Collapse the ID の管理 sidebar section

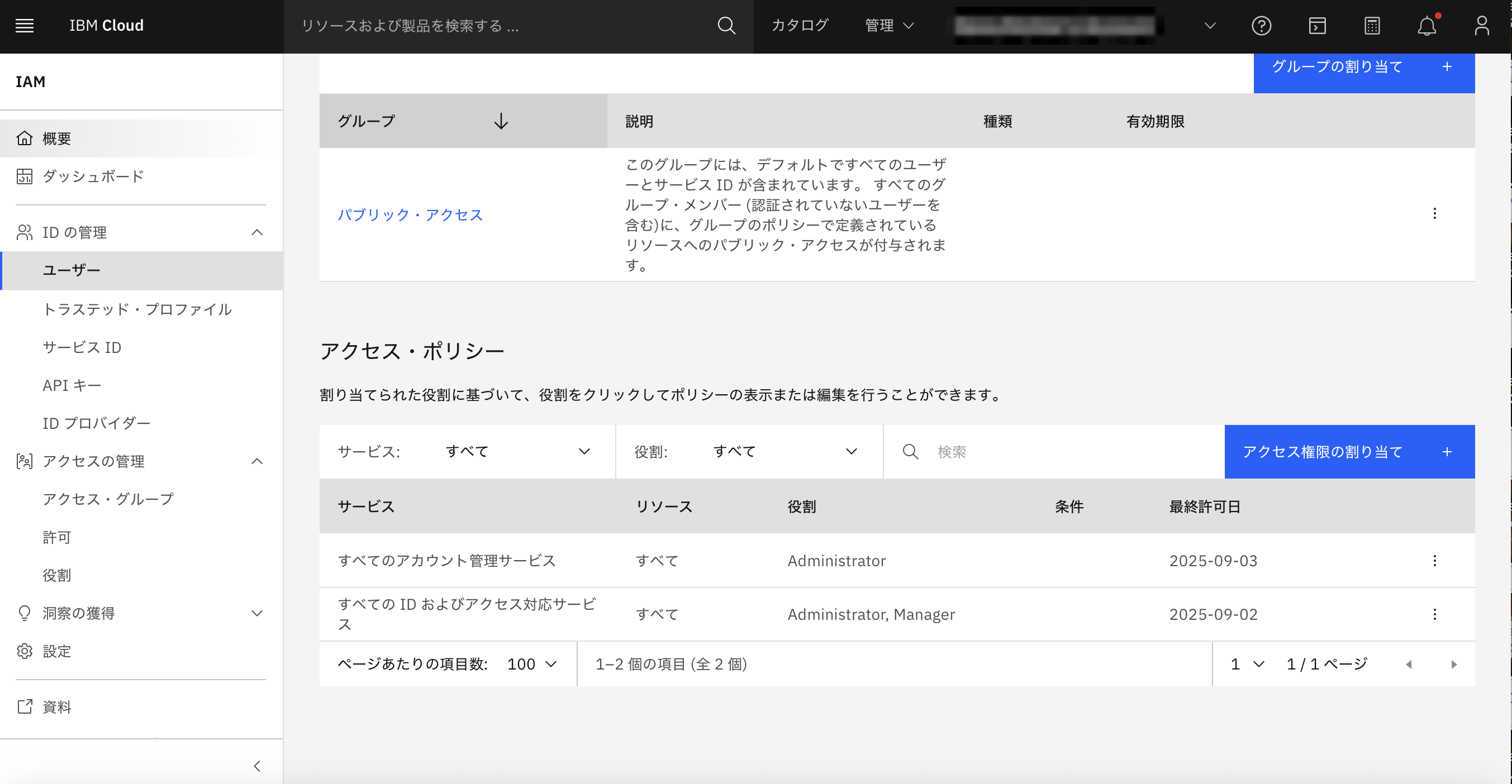tap(257, 232)
